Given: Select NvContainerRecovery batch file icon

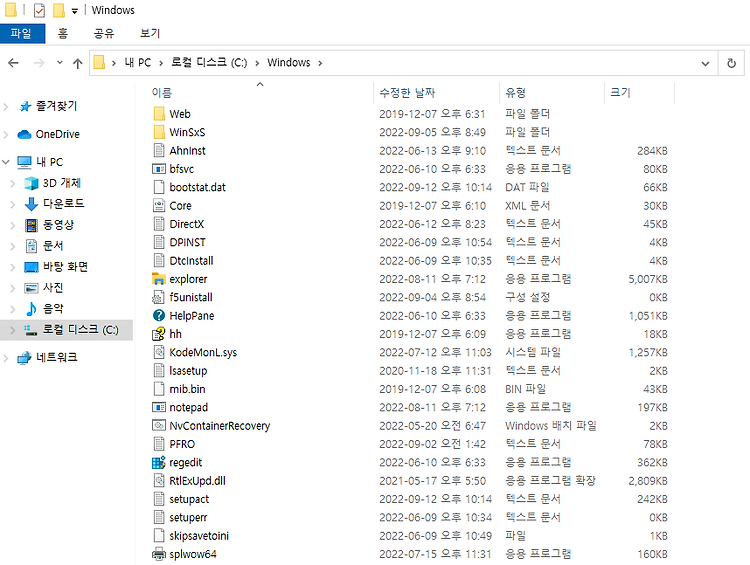Looking at the screenshot, I should (x=159, y=426).
